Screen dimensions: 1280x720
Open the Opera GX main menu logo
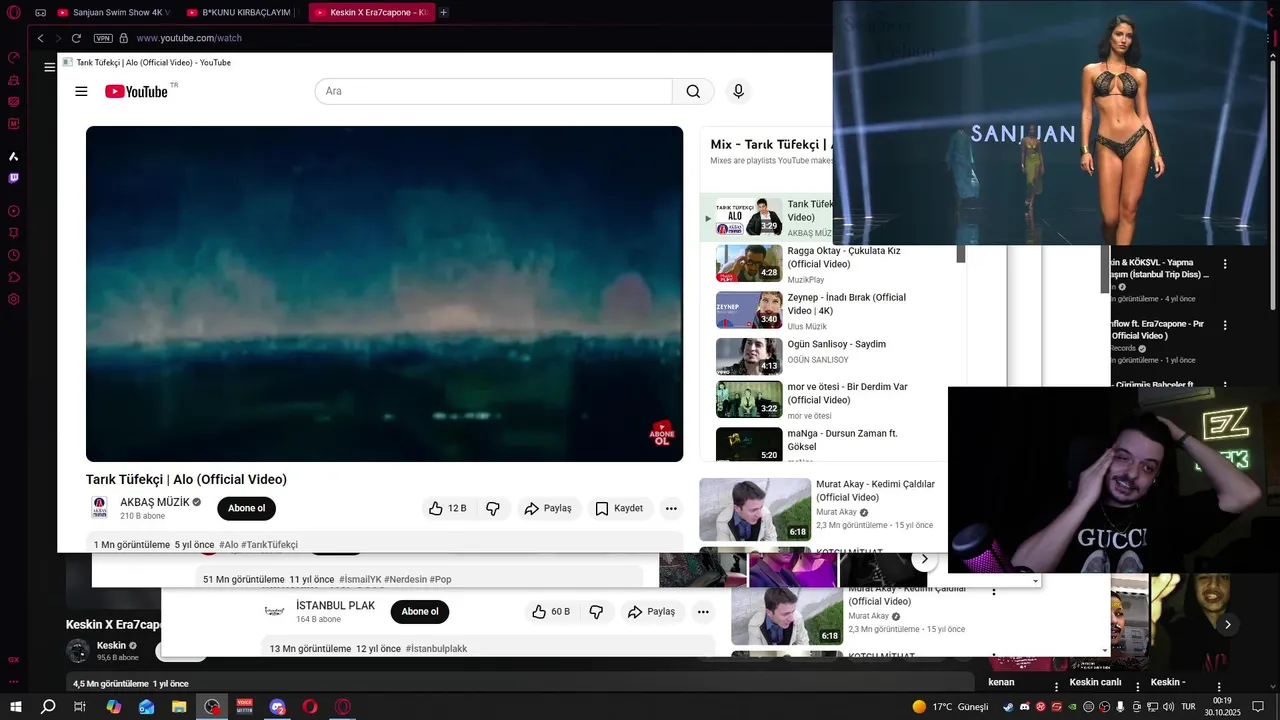coord(13,12)
